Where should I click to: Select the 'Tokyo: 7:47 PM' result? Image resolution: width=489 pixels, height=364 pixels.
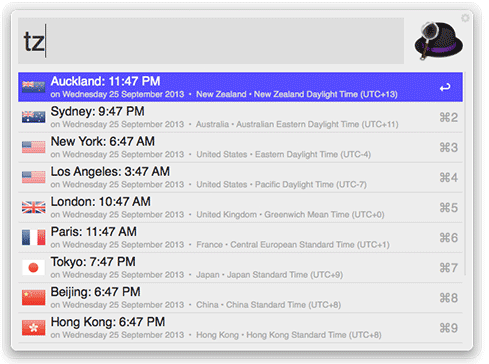pos(240,268)
